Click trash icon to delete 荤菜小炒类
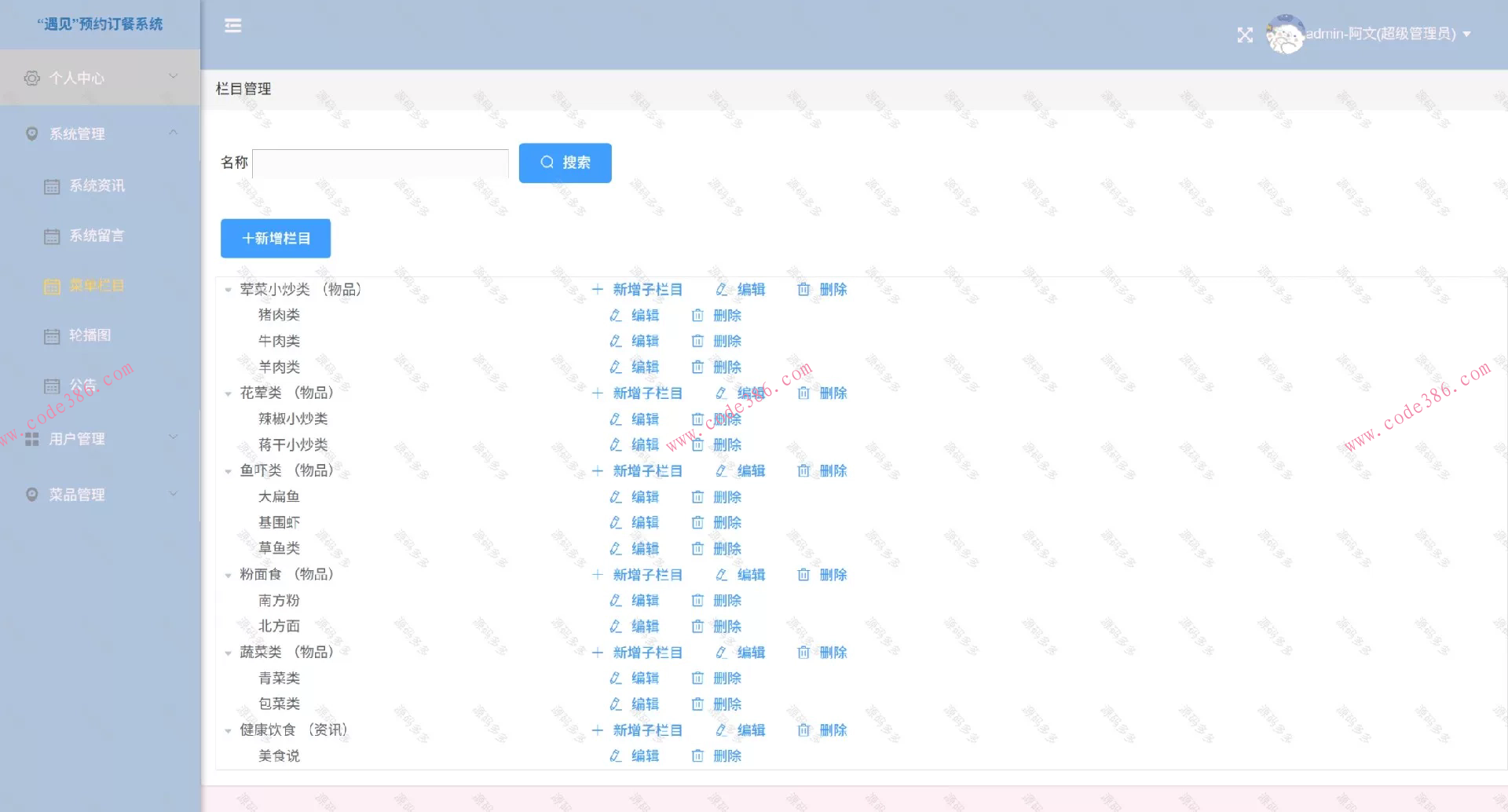Image resolution: width=1508 pixels, height=812 pixels. coord(803,290)
